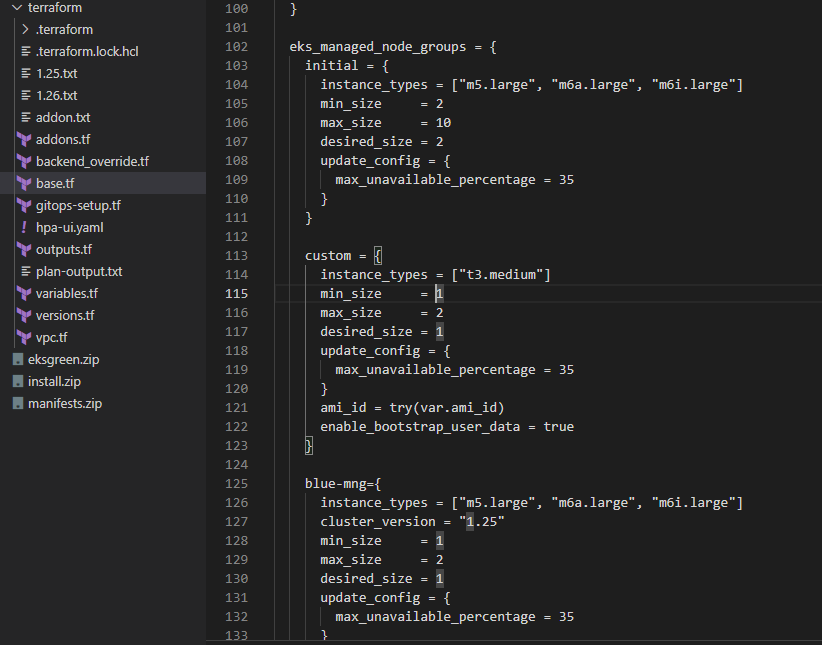Click text file icon beside addon.txt

(26, 117)
